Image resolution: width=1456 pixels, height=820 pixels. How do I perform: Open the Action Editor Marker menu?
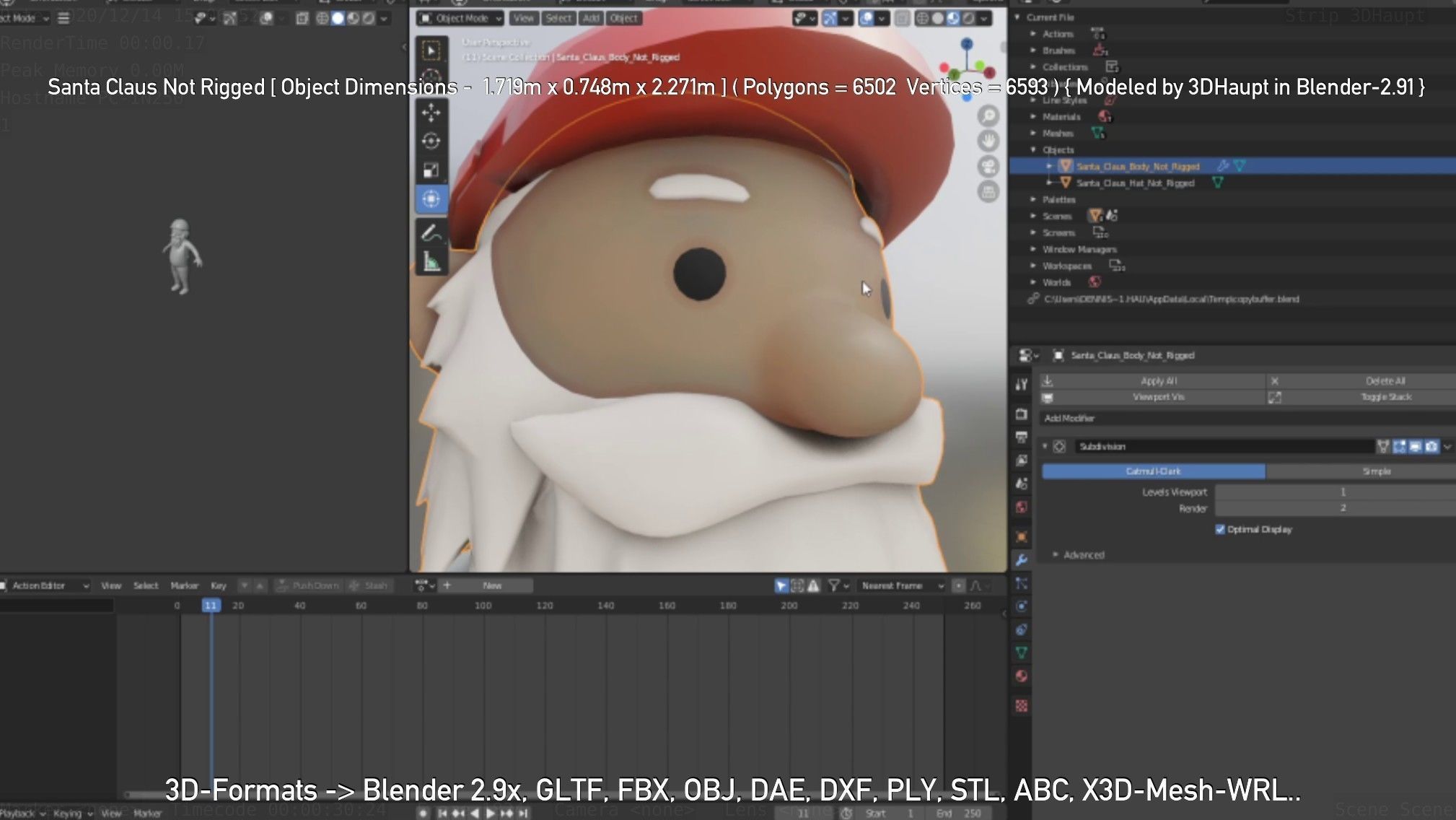(x=184, y=585)
